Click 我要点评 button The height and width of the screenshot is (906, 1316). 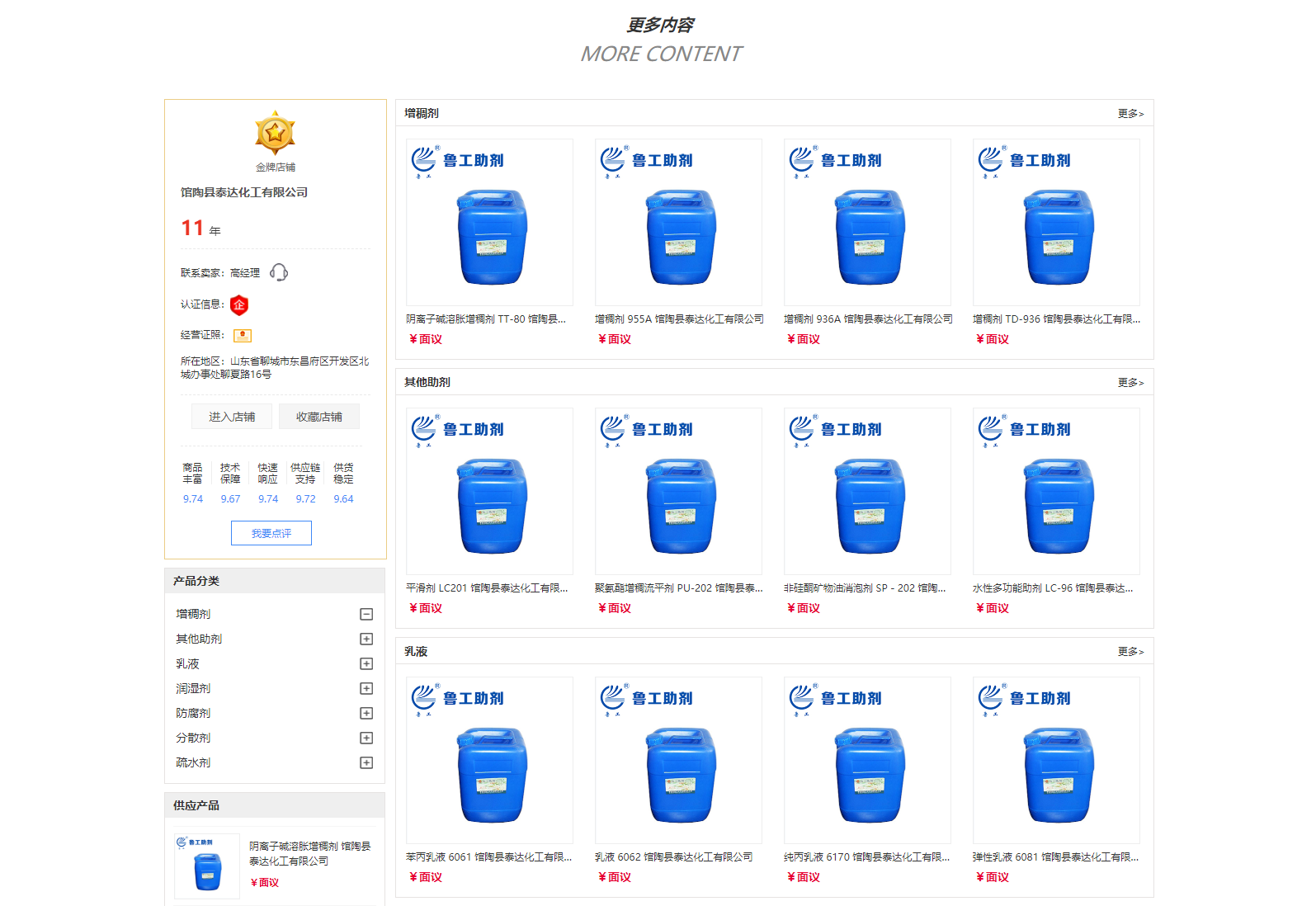[x=271, y=533]
